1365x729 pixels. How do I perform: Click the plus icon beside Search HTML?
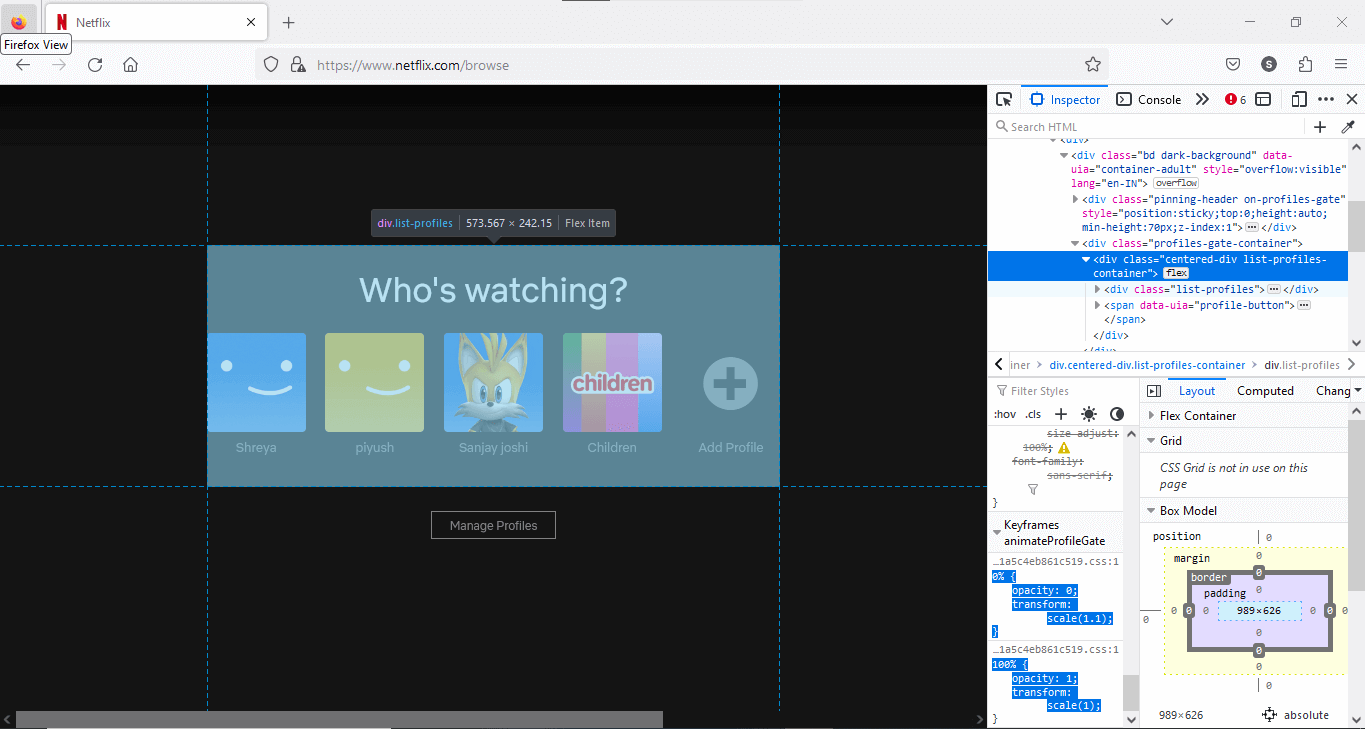click(x=1320, y=127)
